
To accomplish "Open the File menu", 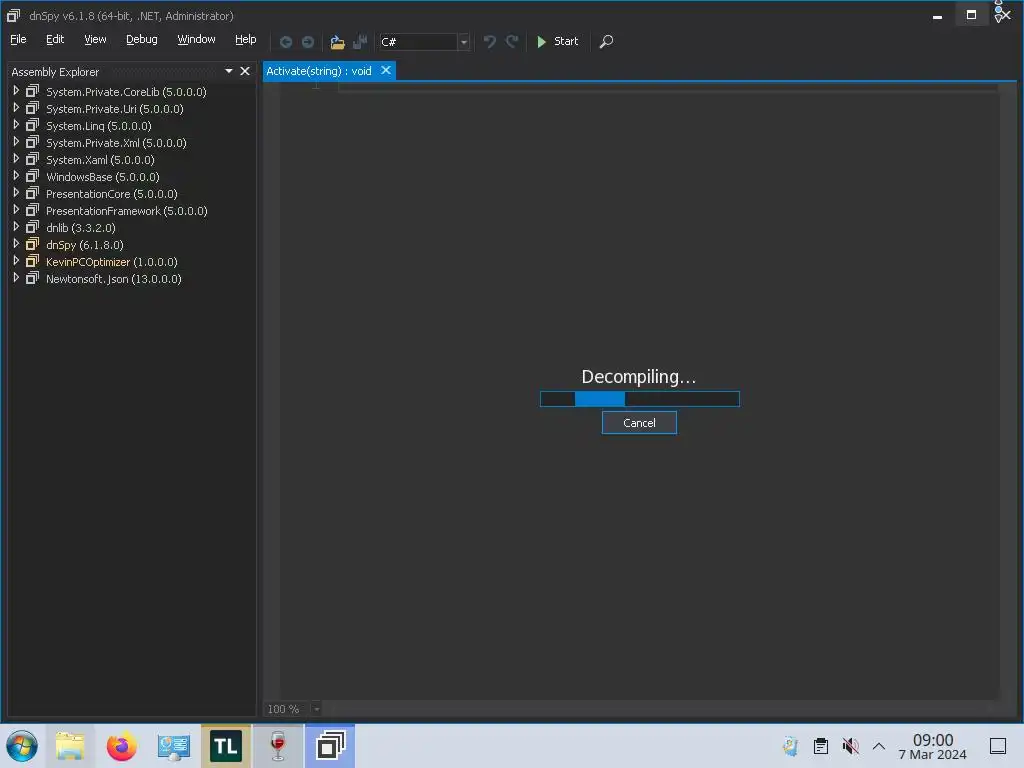I will point(18,39).
